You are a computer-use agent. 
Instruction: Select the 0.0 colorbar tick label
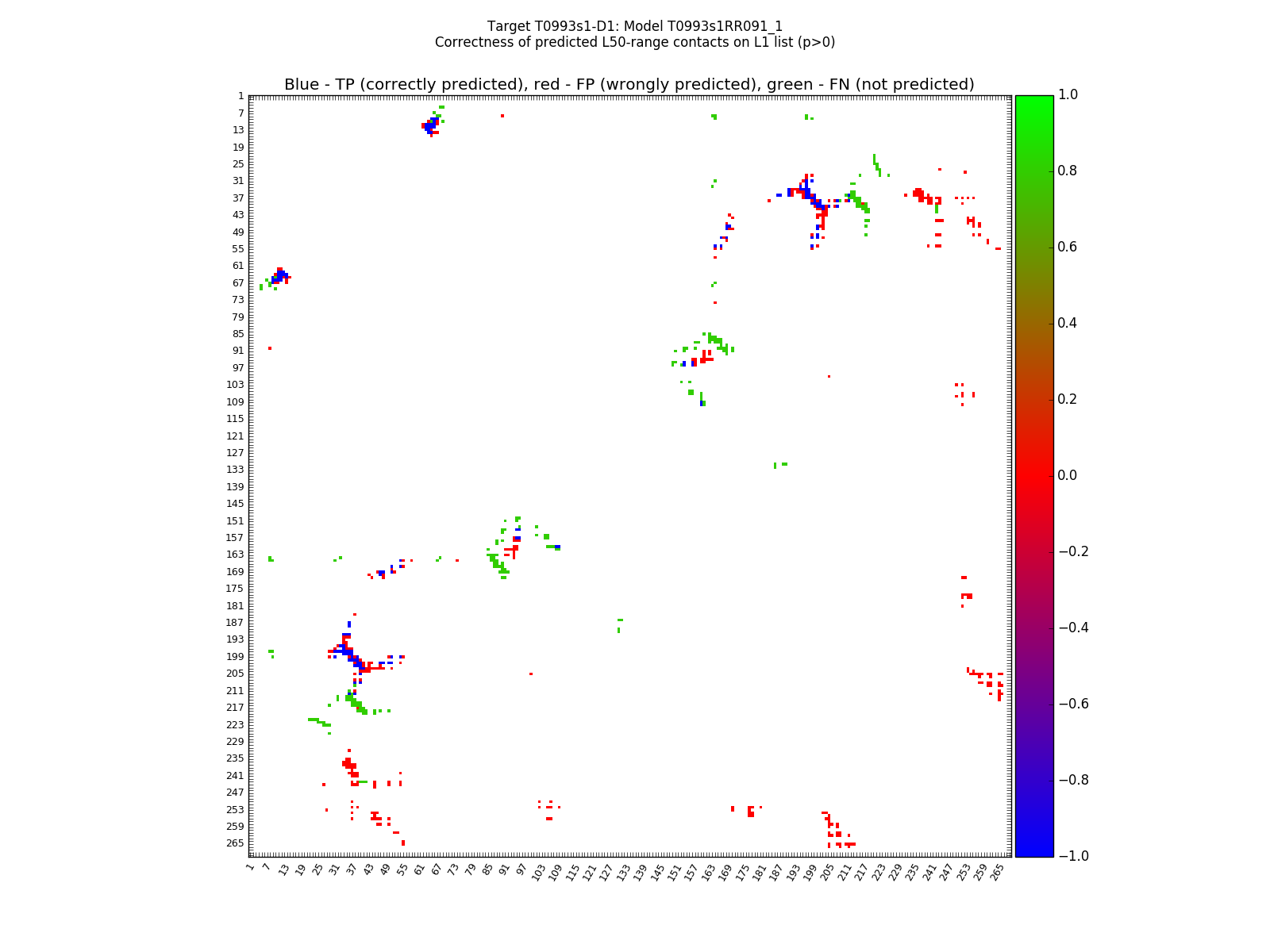coord(1068,476)
